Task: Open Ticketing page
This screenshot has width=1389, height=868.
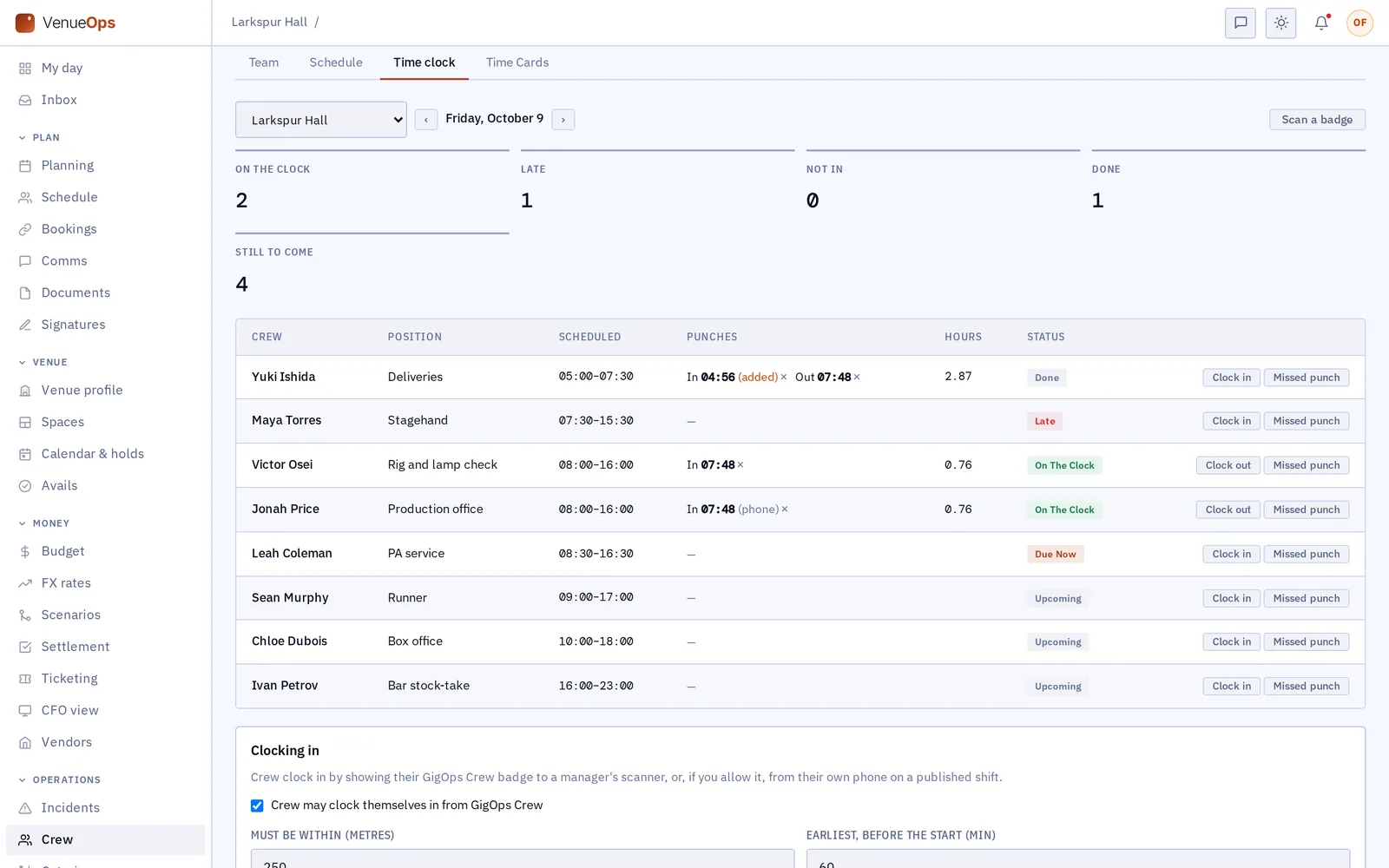Action: (x=105, y=679)
